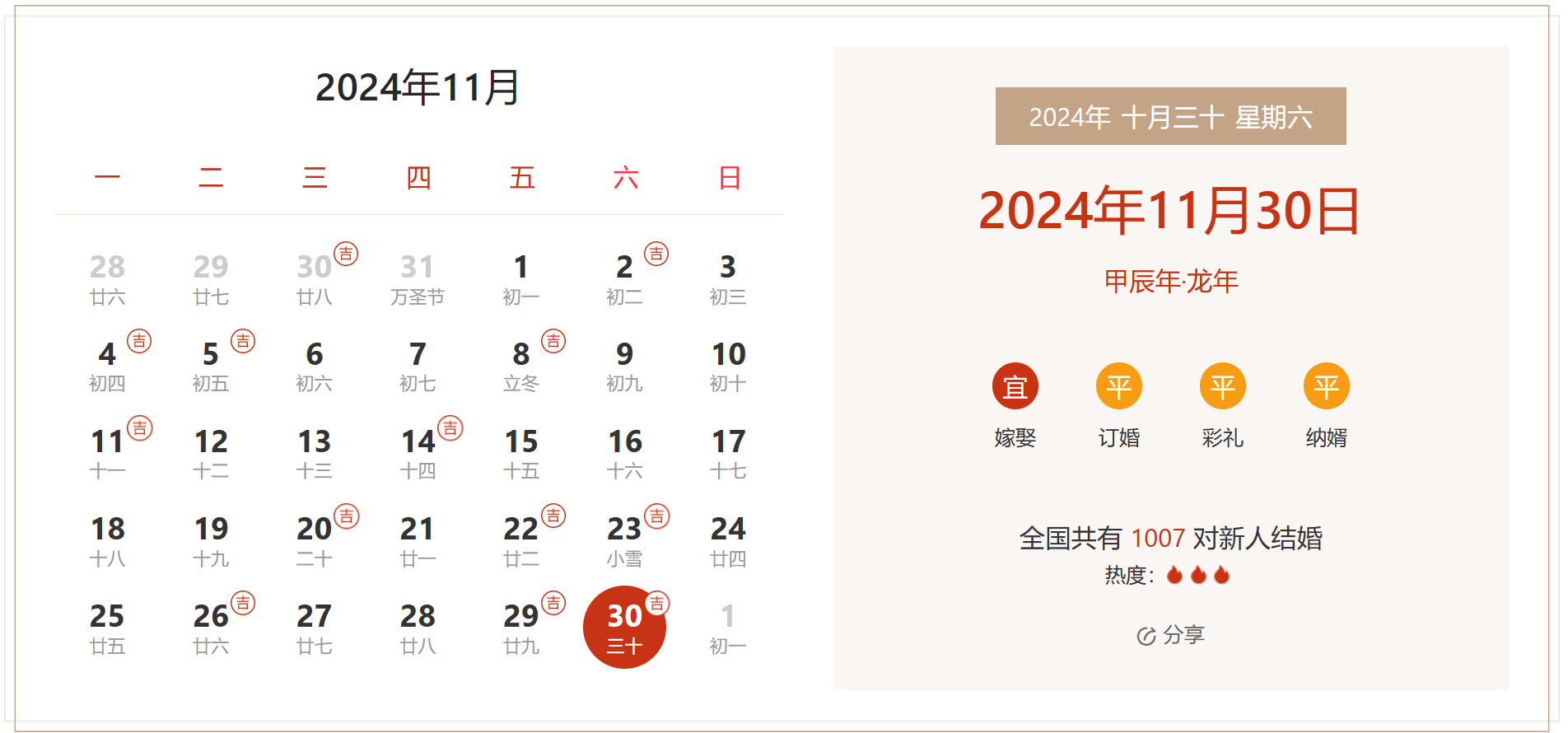
Task: Select November 15 十五 on the calendar
Action: [521, 453]
